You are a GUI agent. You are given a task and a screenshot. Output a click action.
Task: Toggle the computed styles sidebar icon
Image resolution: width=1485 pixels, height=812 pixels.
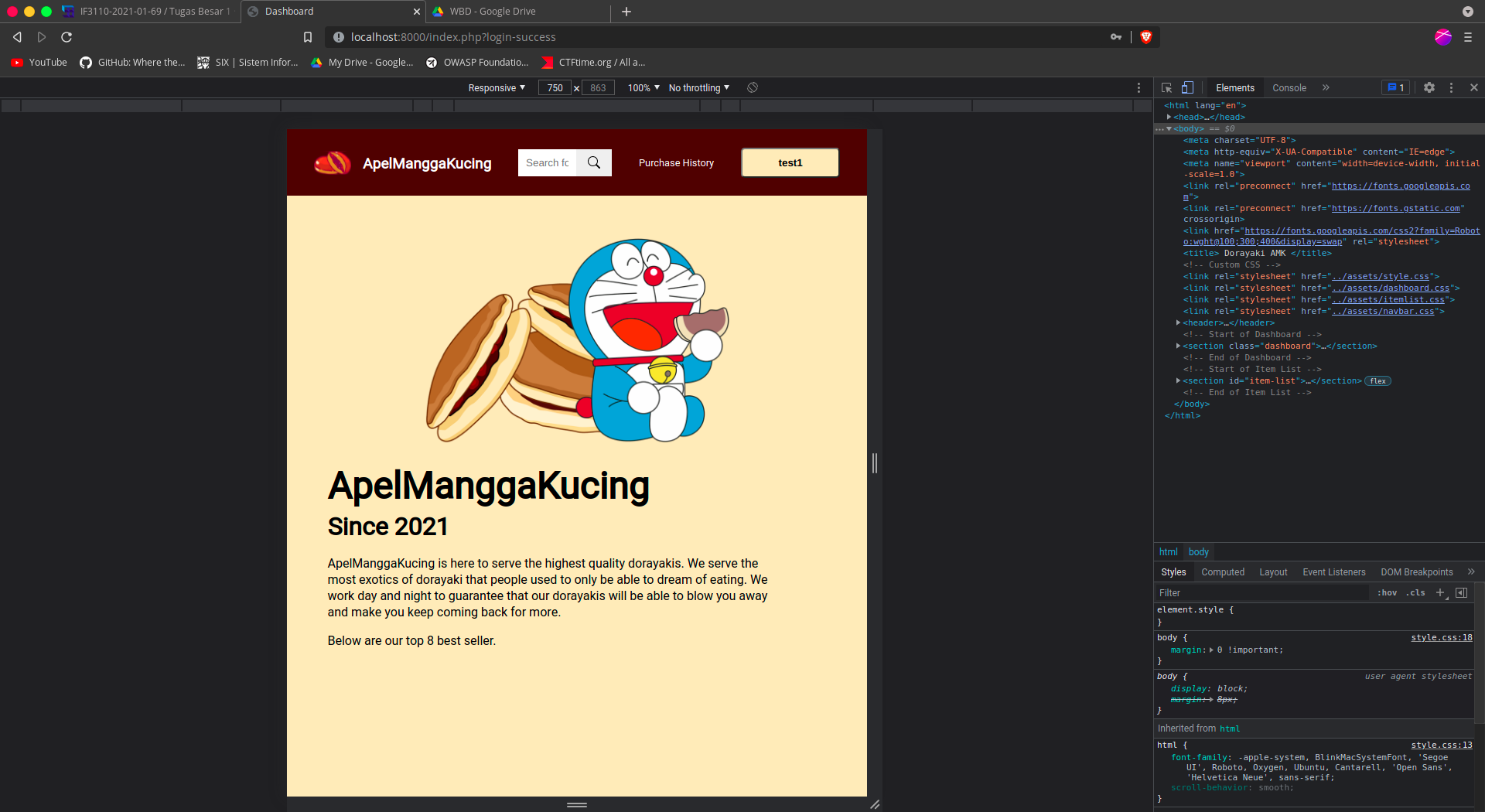1461,593
